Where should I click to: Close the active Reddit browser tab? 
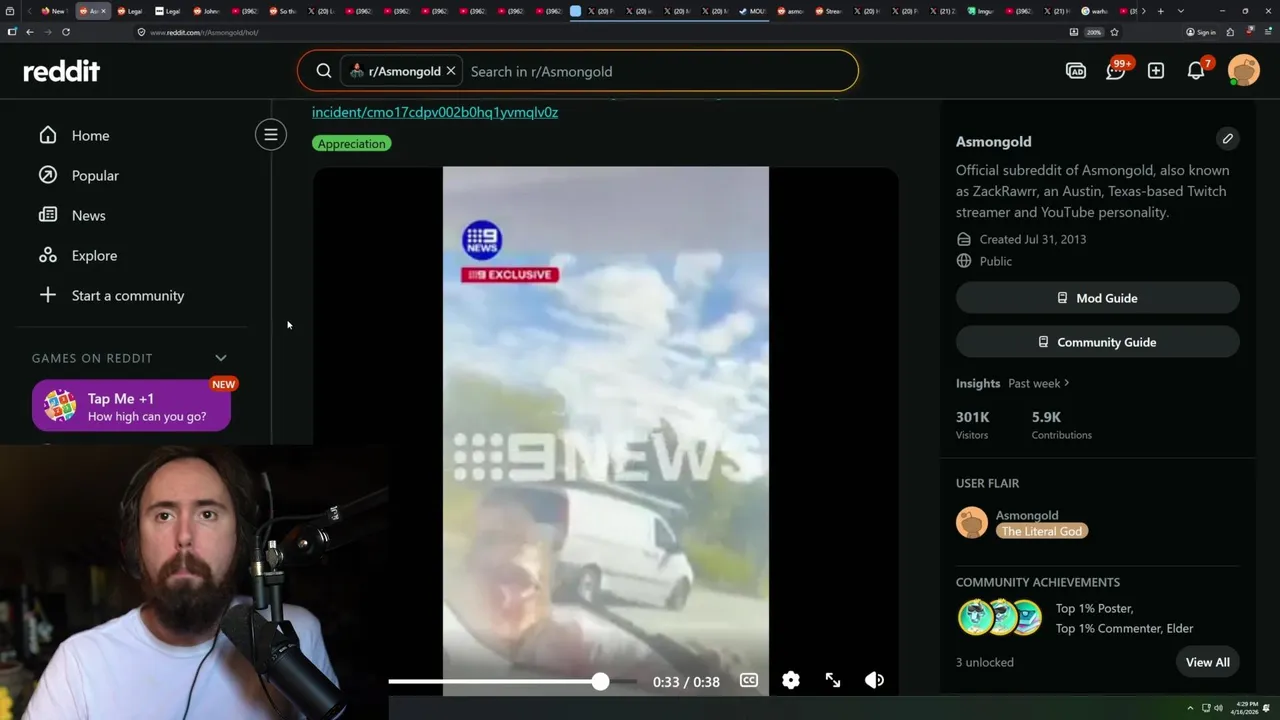click(103, 11)
